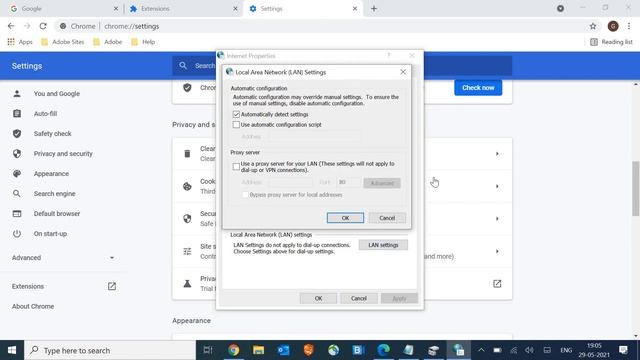
Task: Open Task View on taskbar
Action: [208, 350]
